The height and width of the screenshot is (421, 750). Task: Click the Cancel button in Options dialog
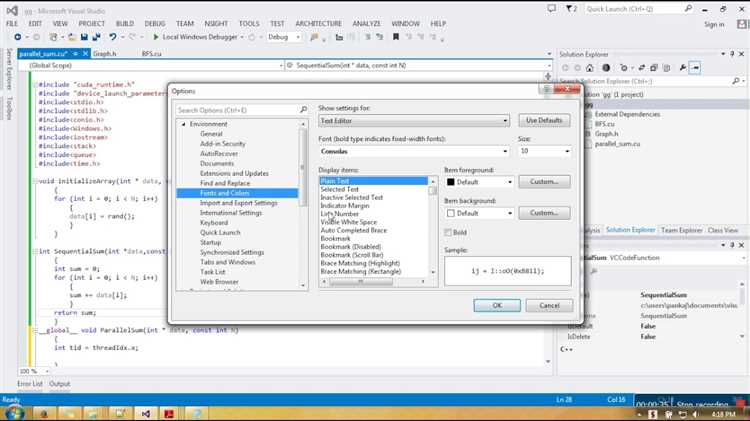click(549, 305)
